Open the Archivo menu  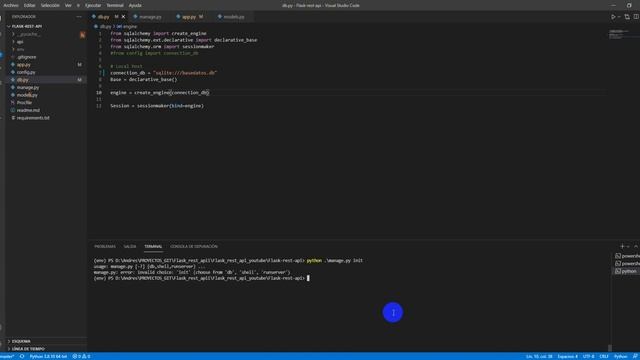[x=11, y=5]
